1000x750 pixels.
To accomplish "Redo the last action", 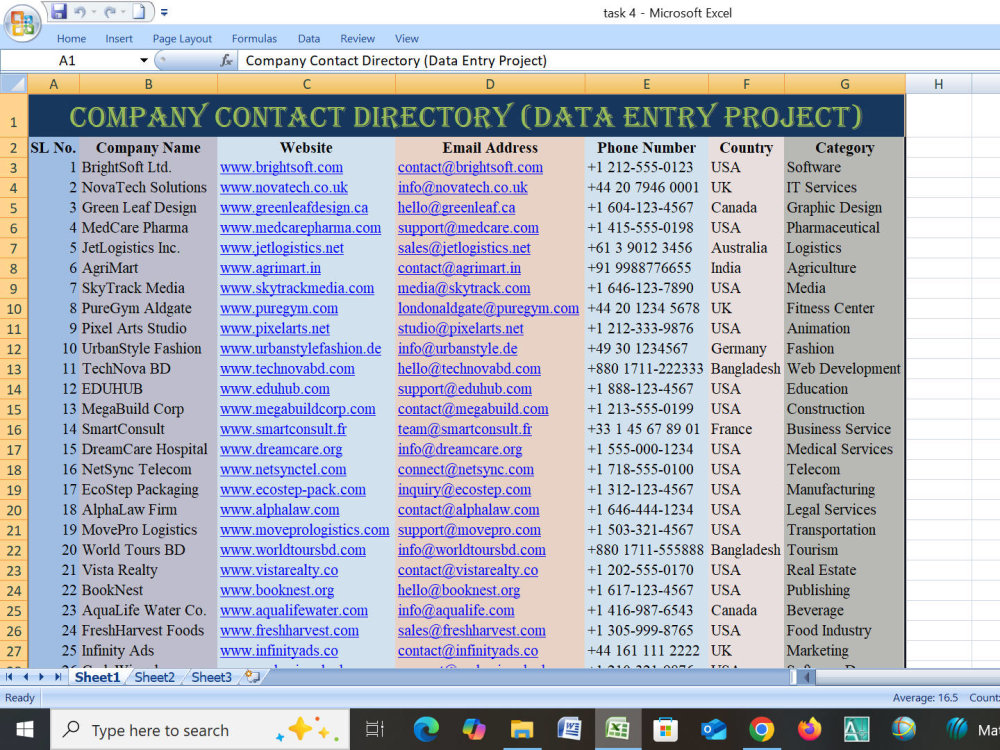I will 110,11.
